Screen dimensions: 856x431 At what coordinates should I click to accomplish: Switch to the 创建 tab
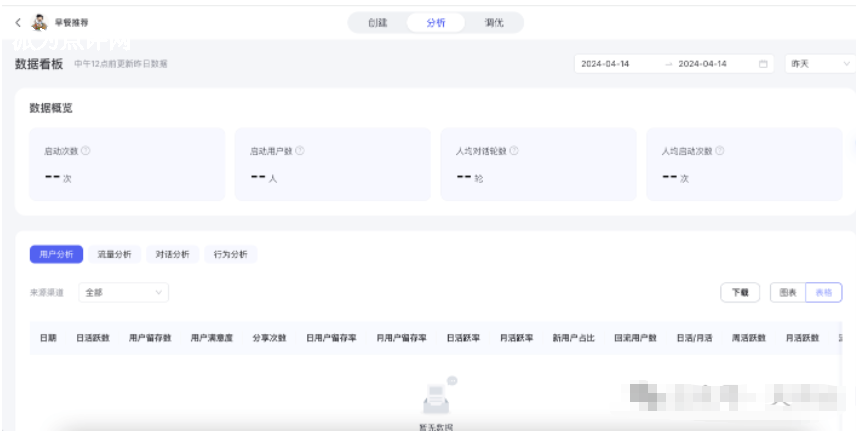pyautogui.click(x=377, y=23)
